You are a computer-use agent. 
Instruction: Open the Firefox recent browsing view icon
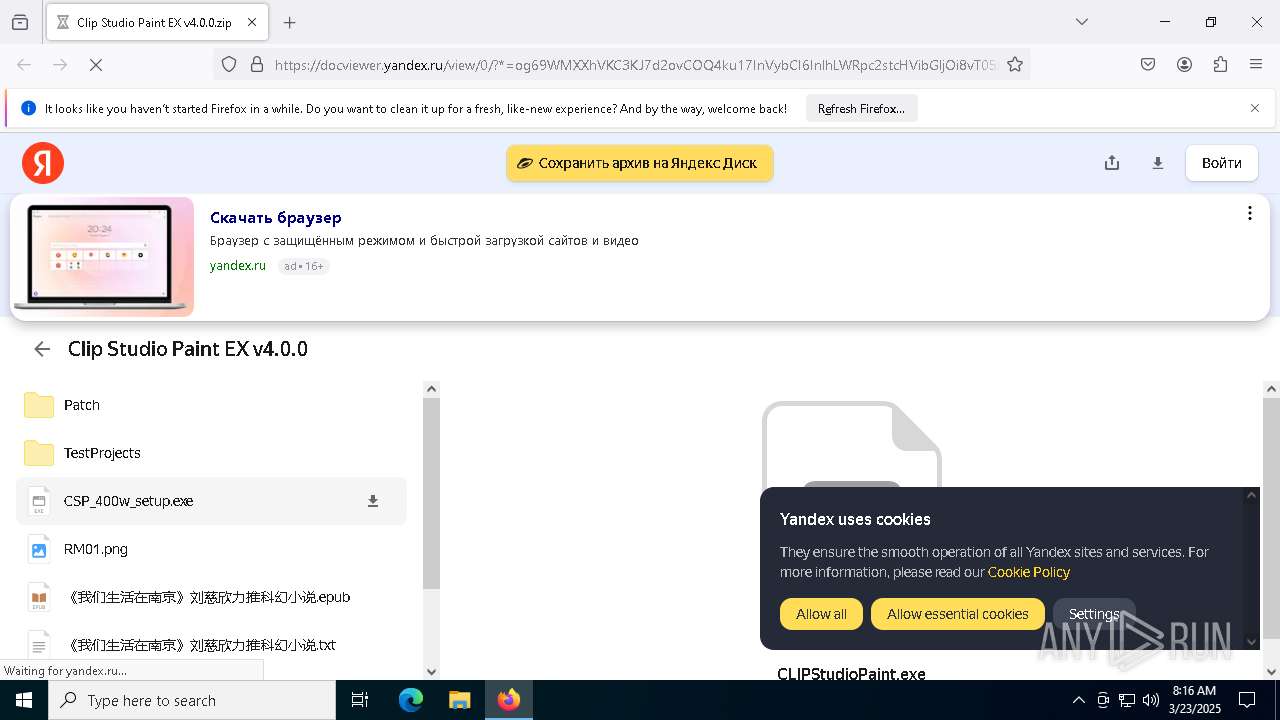[x=20, y=22]
